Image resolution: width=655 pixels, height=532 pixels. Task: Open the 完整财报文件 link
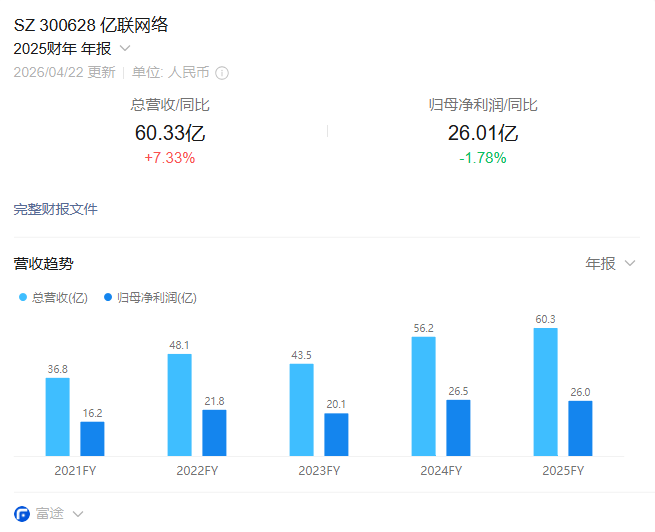click(x=56, y=209)
